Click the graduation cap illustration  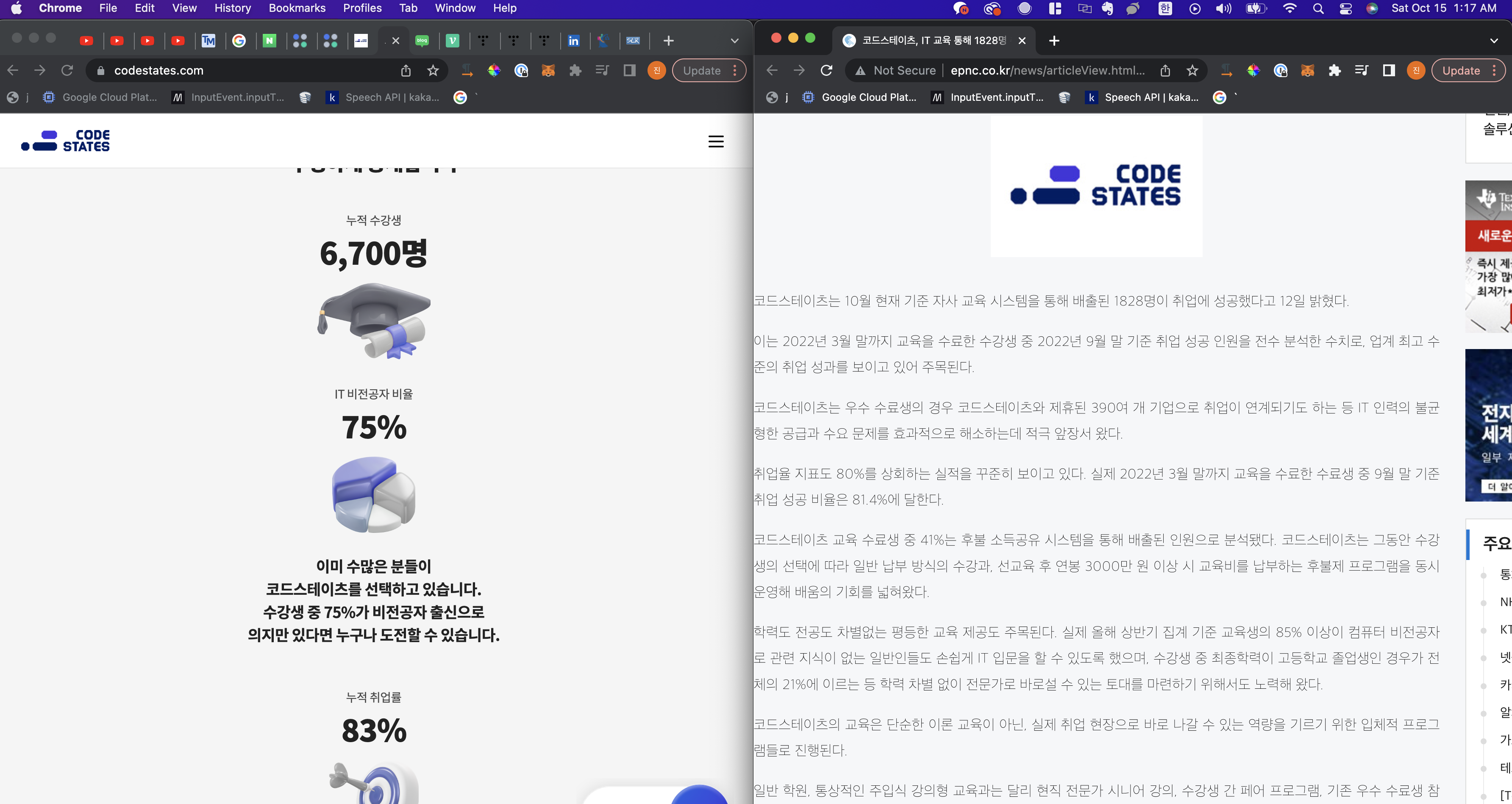[x=374, y=320]
